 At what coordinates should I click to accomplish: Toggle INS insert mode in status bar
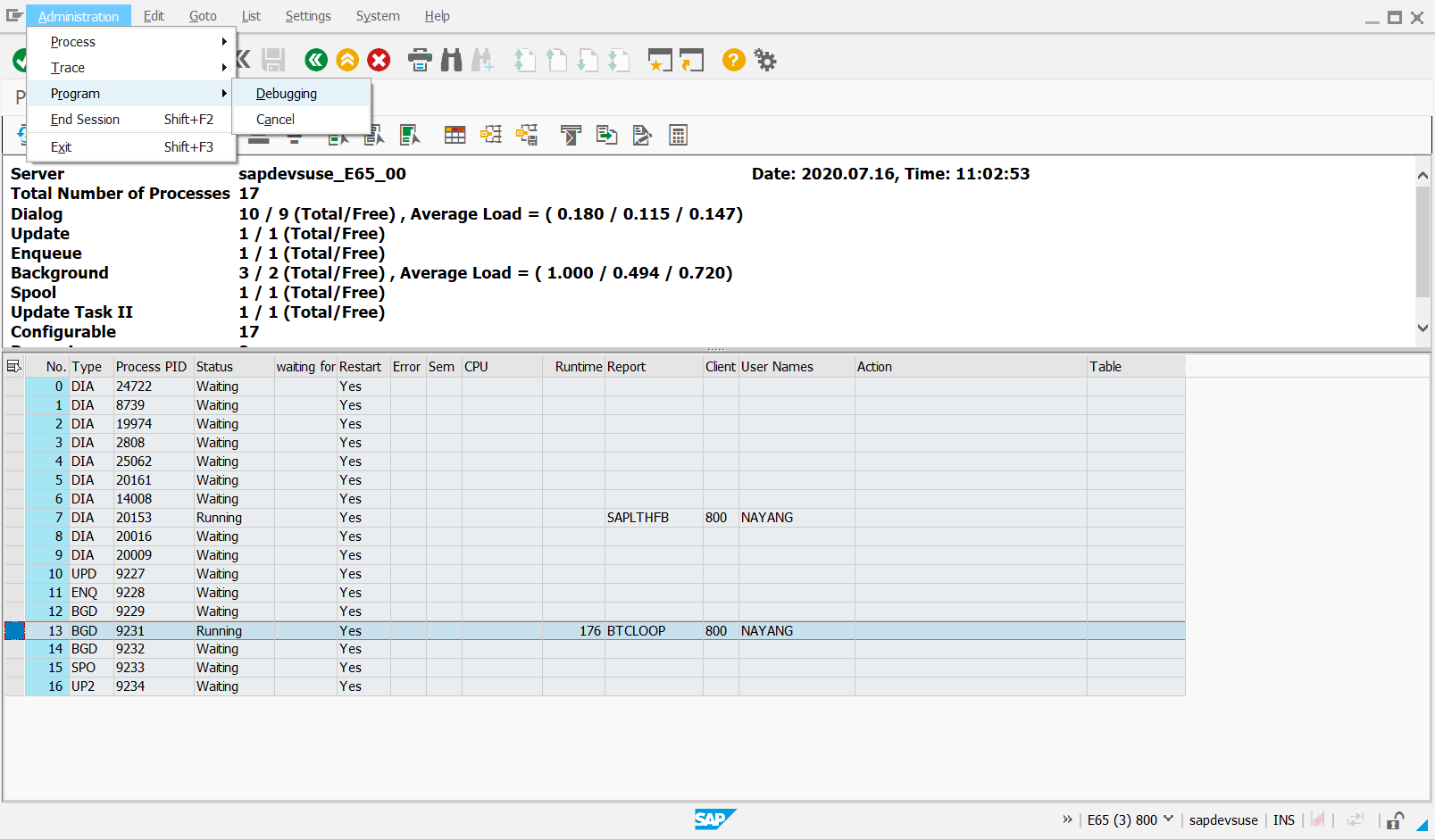point(1283,819)
